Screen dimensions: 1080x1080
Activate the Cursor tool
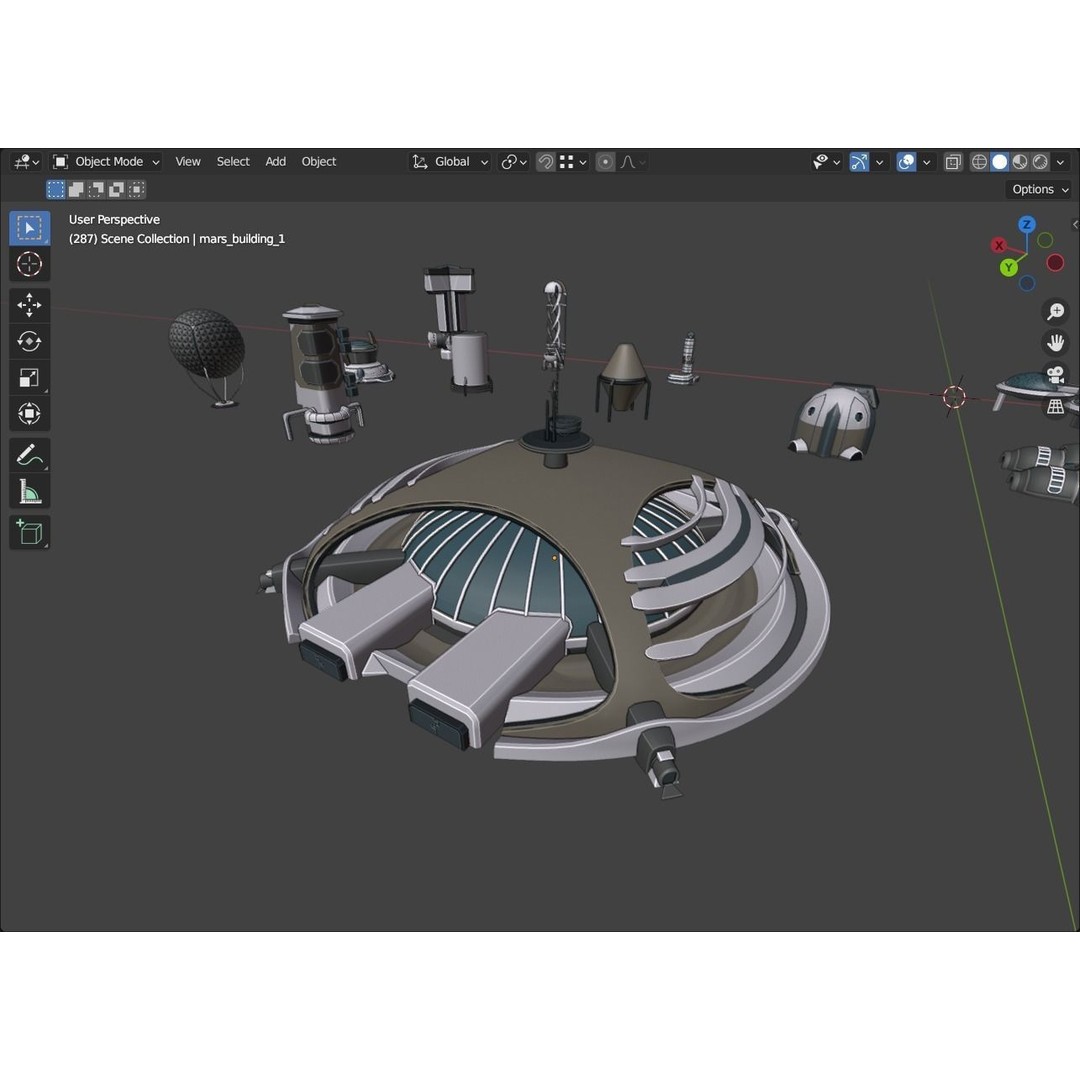[x=29, y=264]
